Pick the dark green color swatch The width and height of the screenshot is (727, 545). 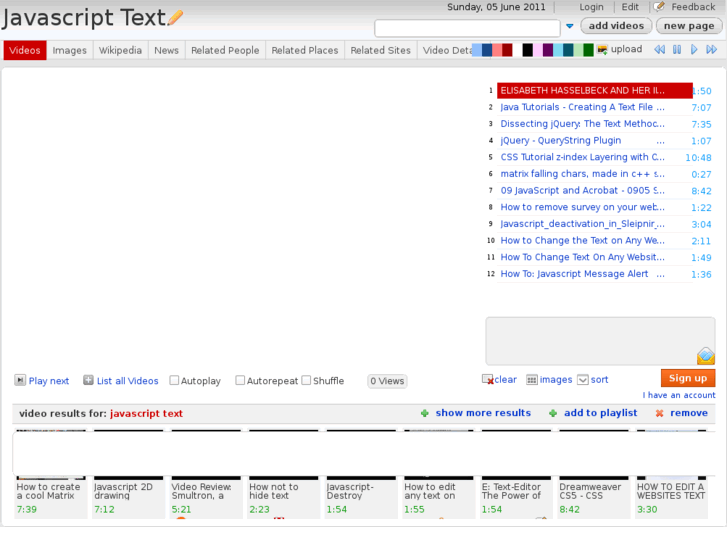coord(588,50)
